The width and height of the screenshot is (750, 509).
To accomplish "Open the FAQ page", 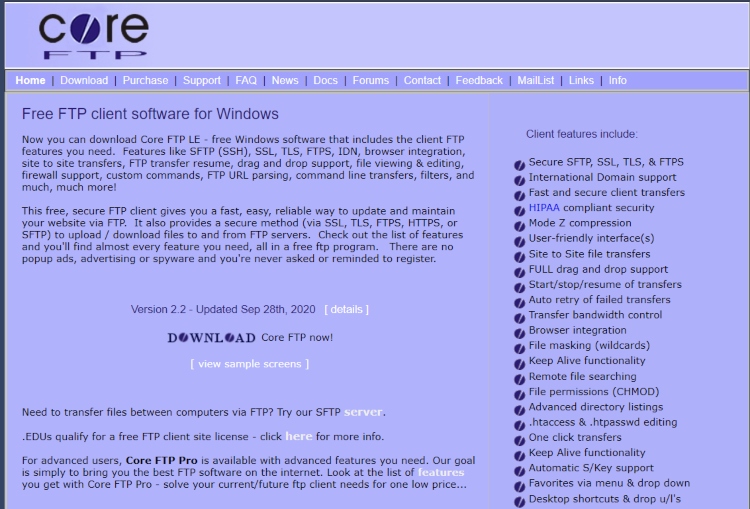I will coord(246,80).
